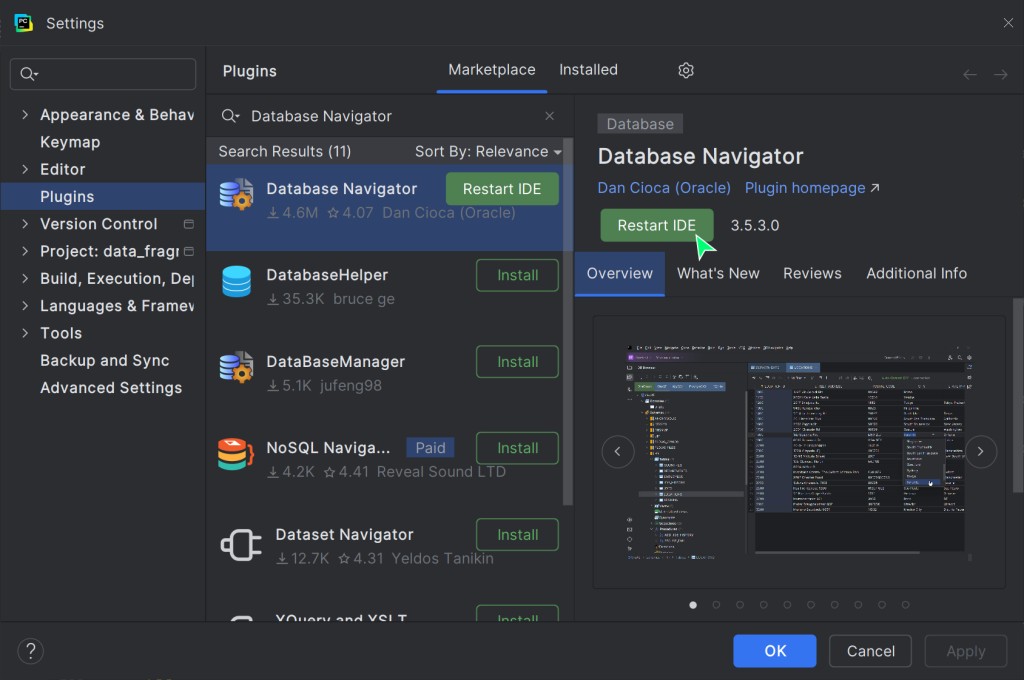This screenshot has width=1024, height=680.
Task: Open the What's New tab
Action: point(718,273)
